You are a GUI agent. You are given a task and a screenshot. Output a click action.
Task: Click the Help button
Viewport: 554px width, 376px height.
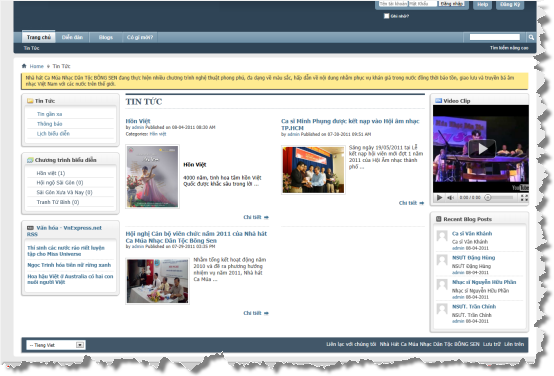[x=482, y=5]
